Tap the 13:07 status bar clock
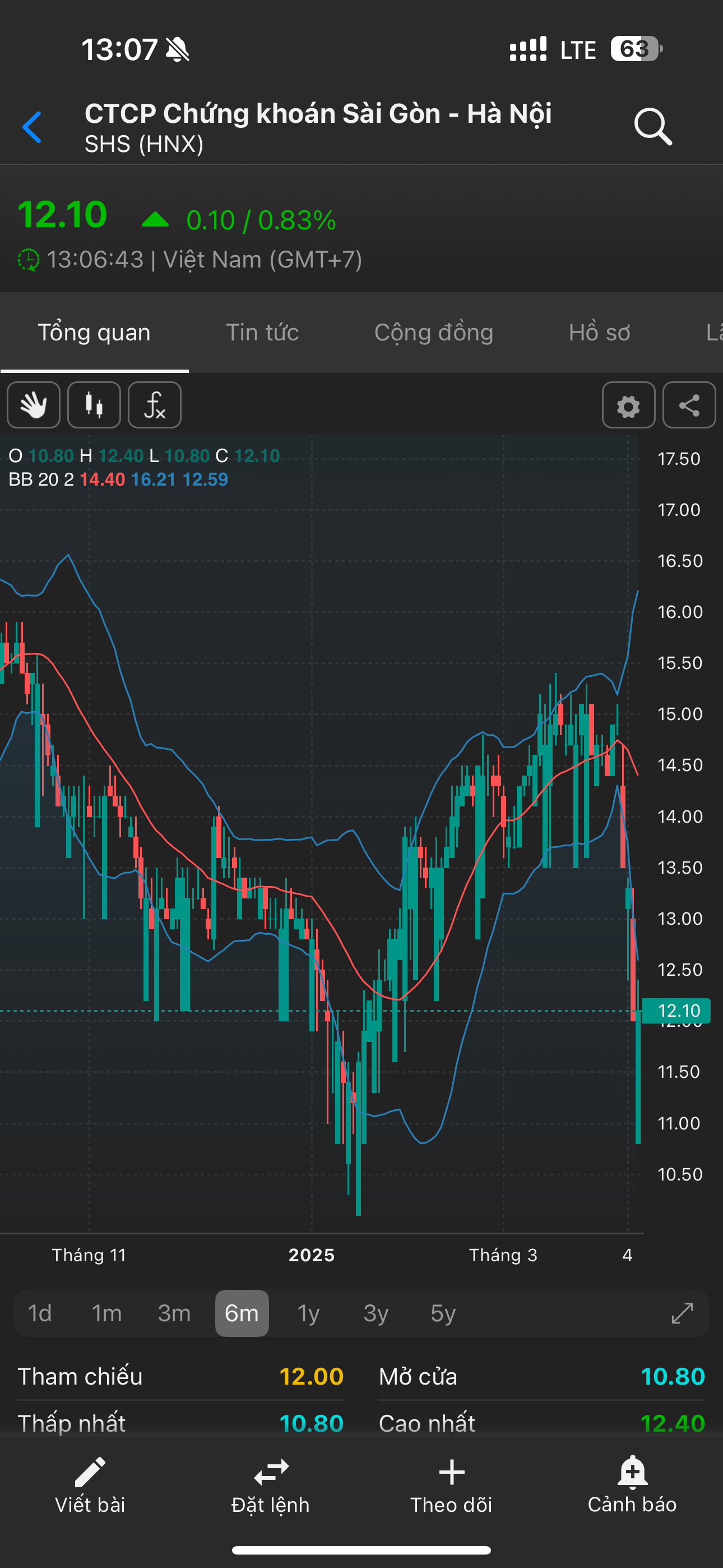Viewport: 723px width, 1568px height. click(120, 49)
